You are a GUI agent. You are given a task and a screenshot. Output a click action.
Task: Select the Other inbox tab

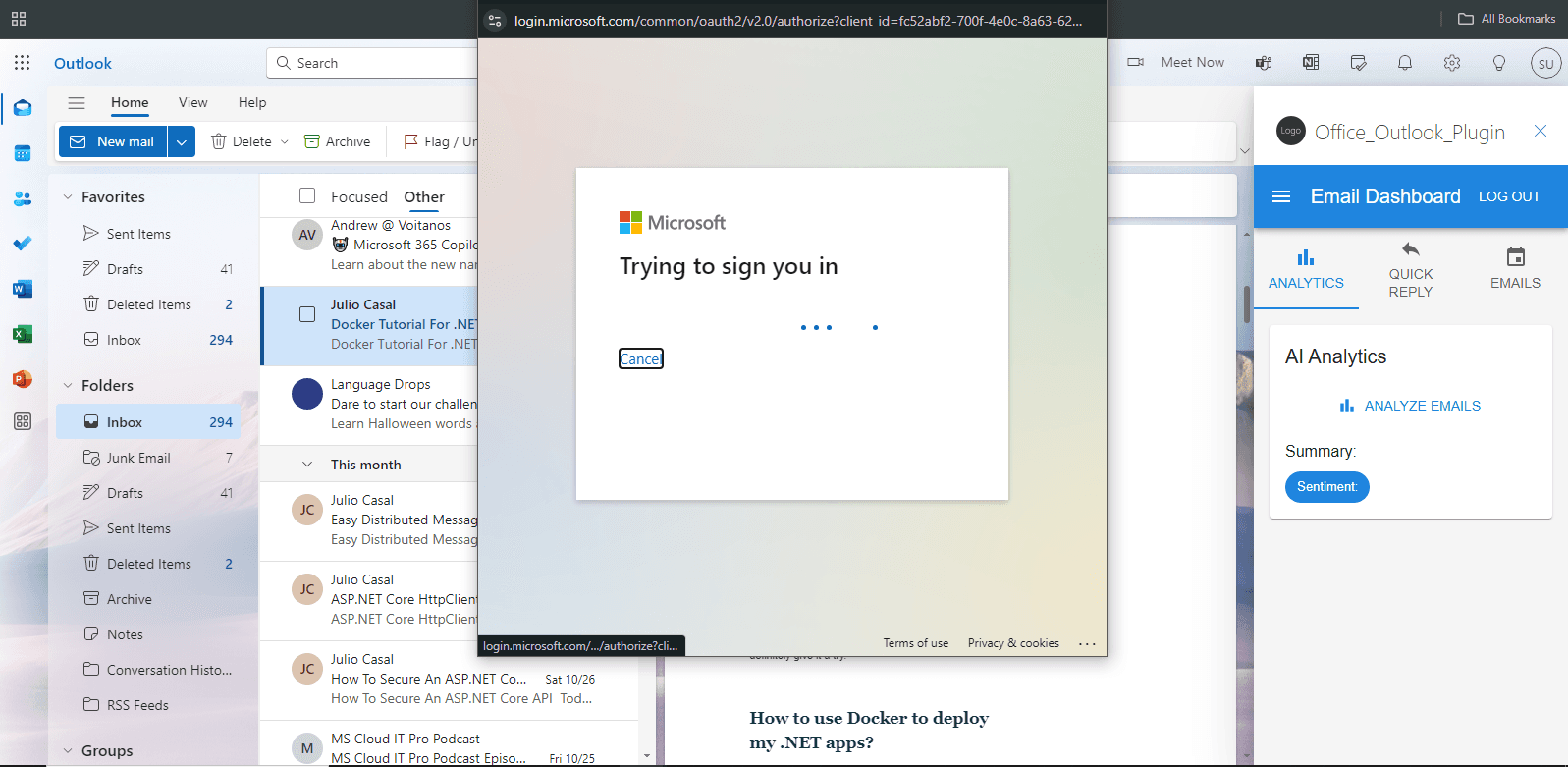(424, 196)
